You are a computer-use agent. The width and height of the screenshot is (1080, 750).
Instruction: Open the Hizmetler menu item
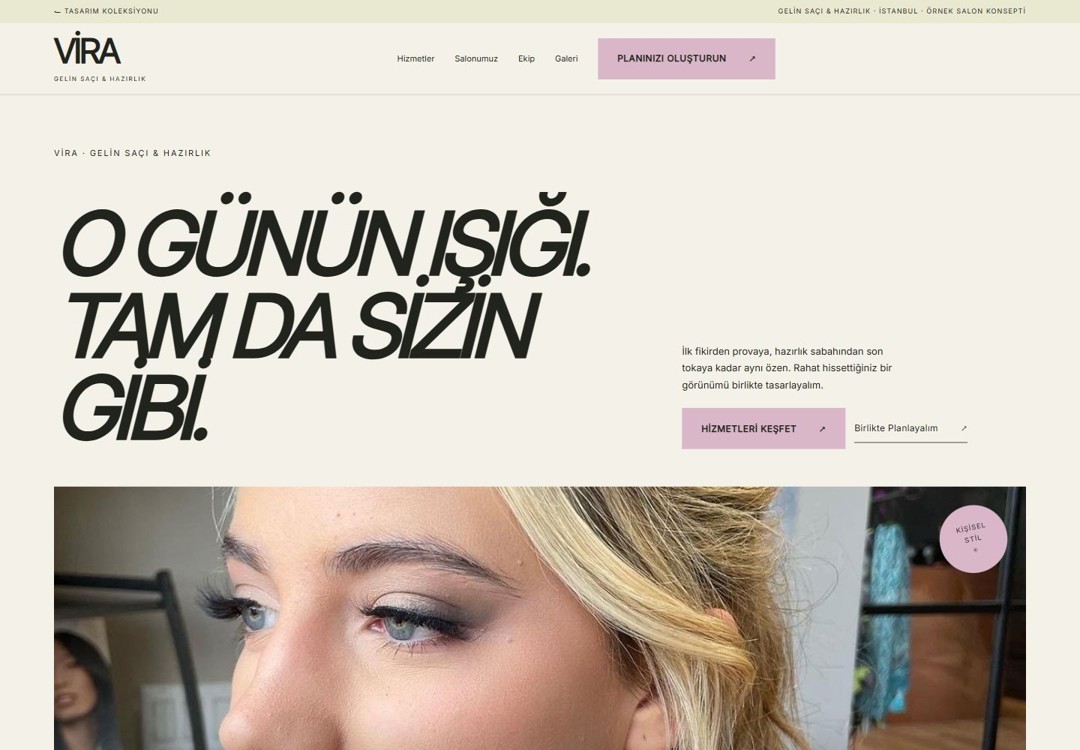tap(415, 59)
